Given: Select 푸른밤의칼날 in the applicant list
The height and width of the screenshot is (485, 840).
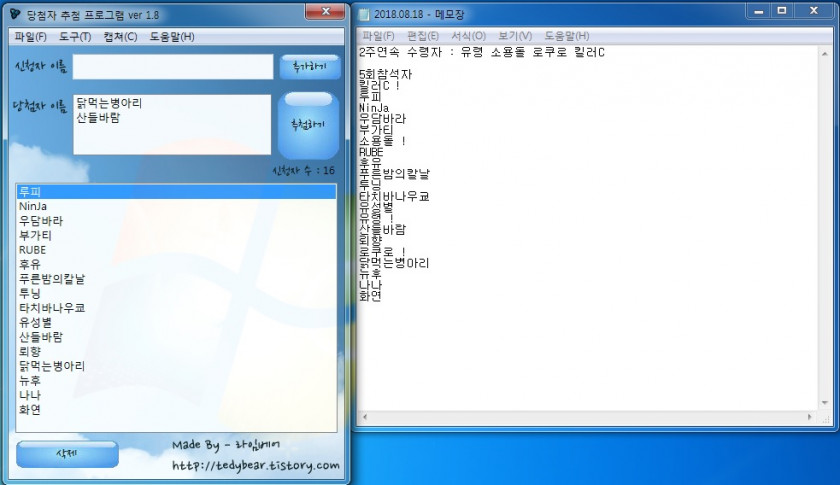Looking at the screenshot, I should tap(52, 279).
